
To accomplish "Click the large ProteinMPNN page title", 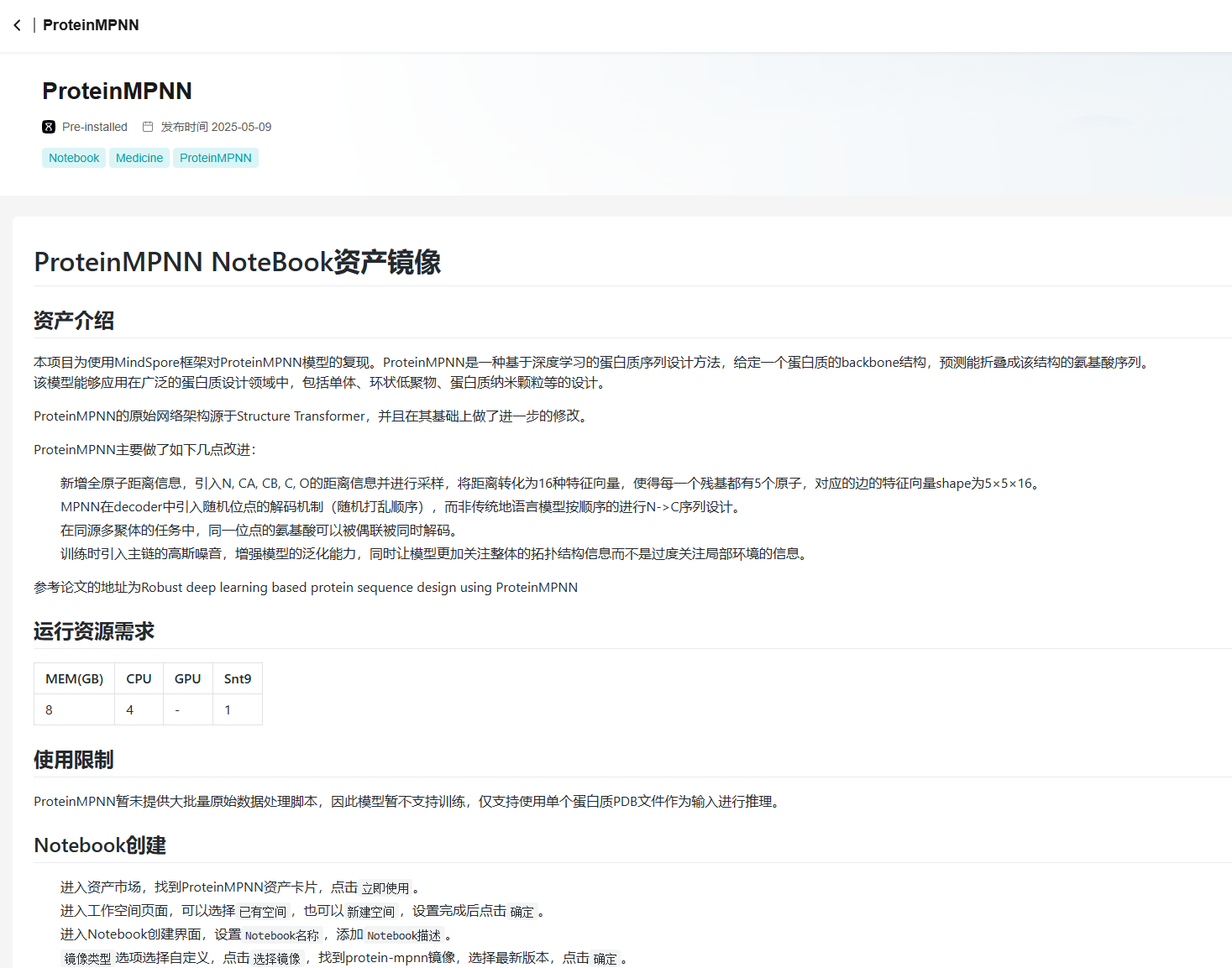I will tap(118, 91).
